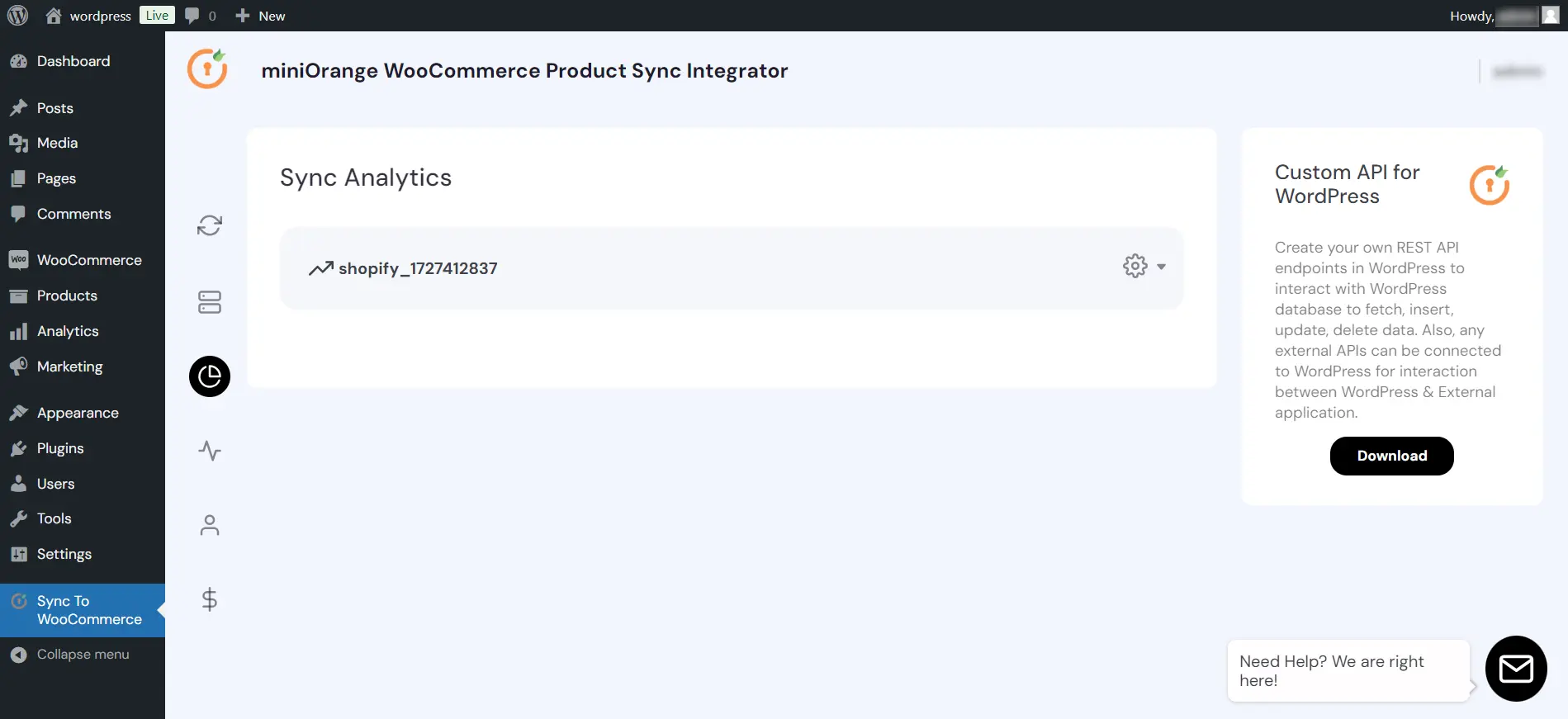This screenshot has height=719, width=1568.
Task: Select Sync To WooCommerce menu item
Action: [x=83, y=610]
